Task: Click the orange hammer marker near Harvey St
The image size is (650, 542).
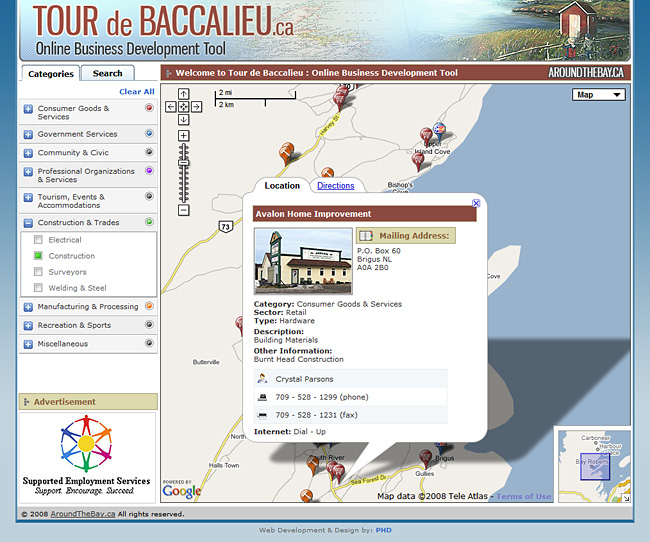Action: tap(286, 152)
